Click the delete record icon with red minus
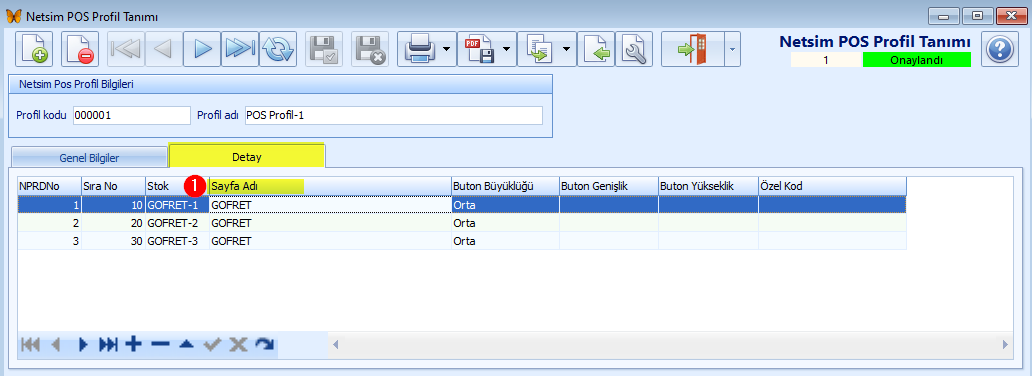The width and height of the screenshot is (1032, 376). coord(80,49)
